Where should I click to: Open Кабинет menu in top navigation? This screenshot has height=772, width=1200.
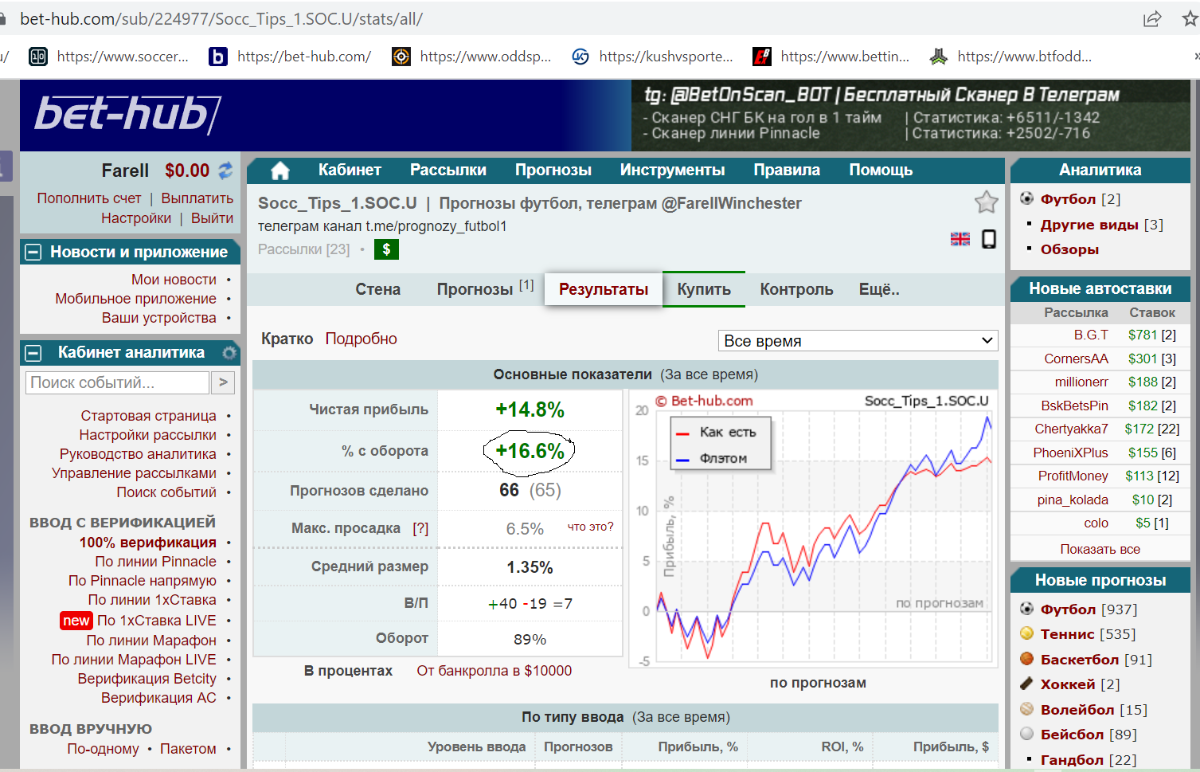pos(350,170)
